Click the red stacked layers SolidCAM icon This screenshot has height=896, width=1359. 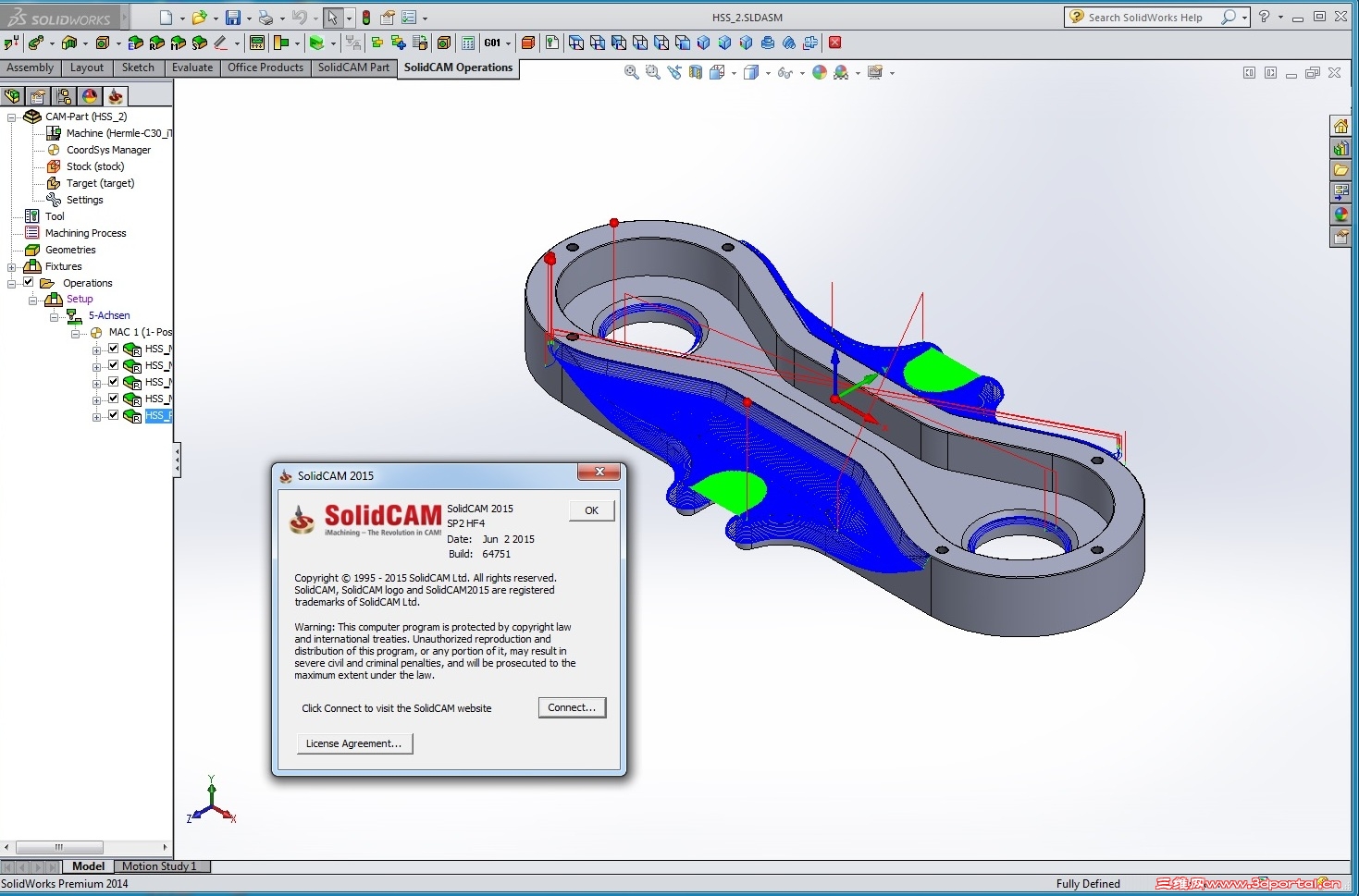pos(528,43)
